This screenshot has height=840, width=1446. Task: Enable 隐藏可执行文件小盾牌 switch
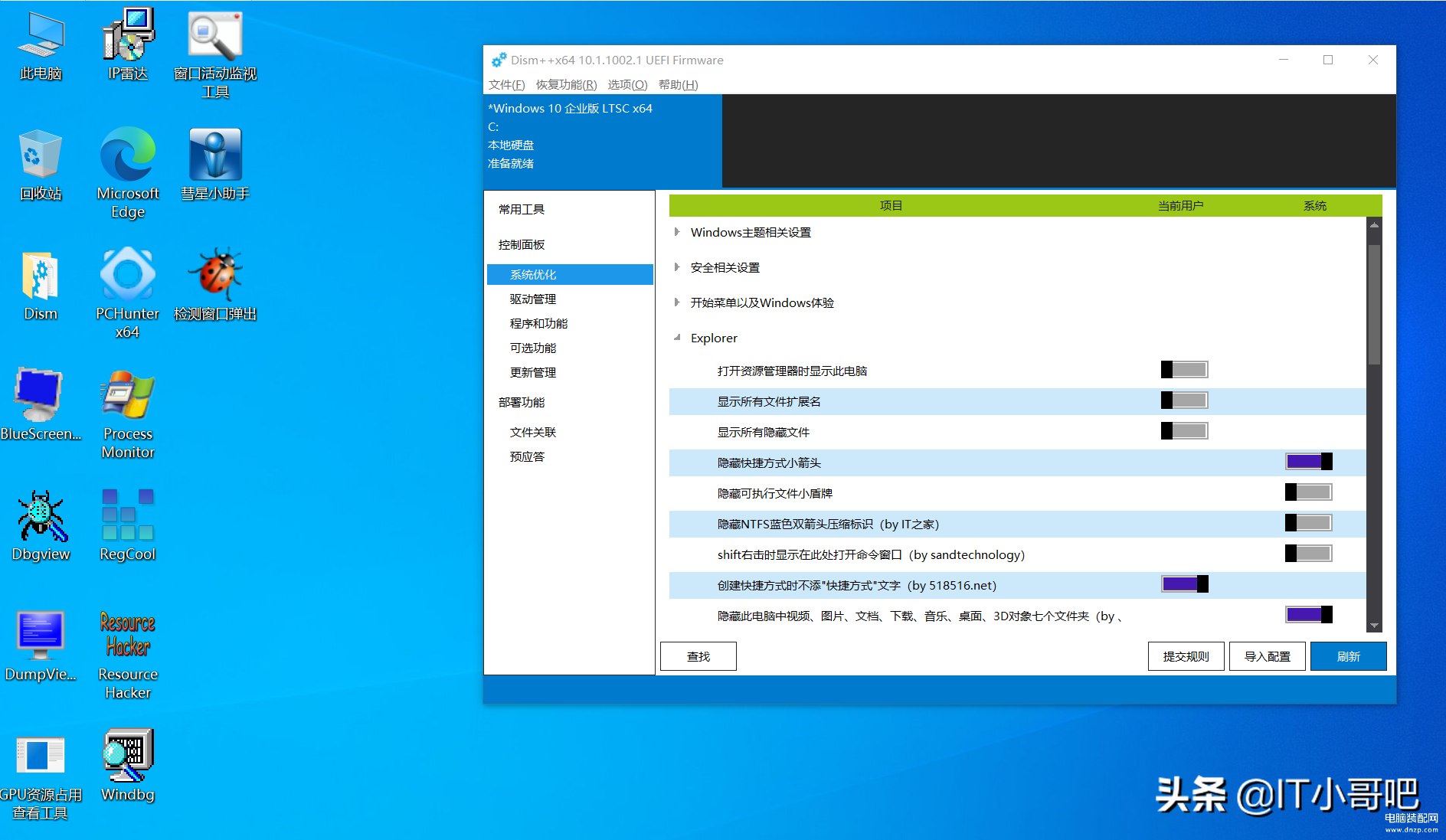pyautogui.click(x=1309, y=492)
